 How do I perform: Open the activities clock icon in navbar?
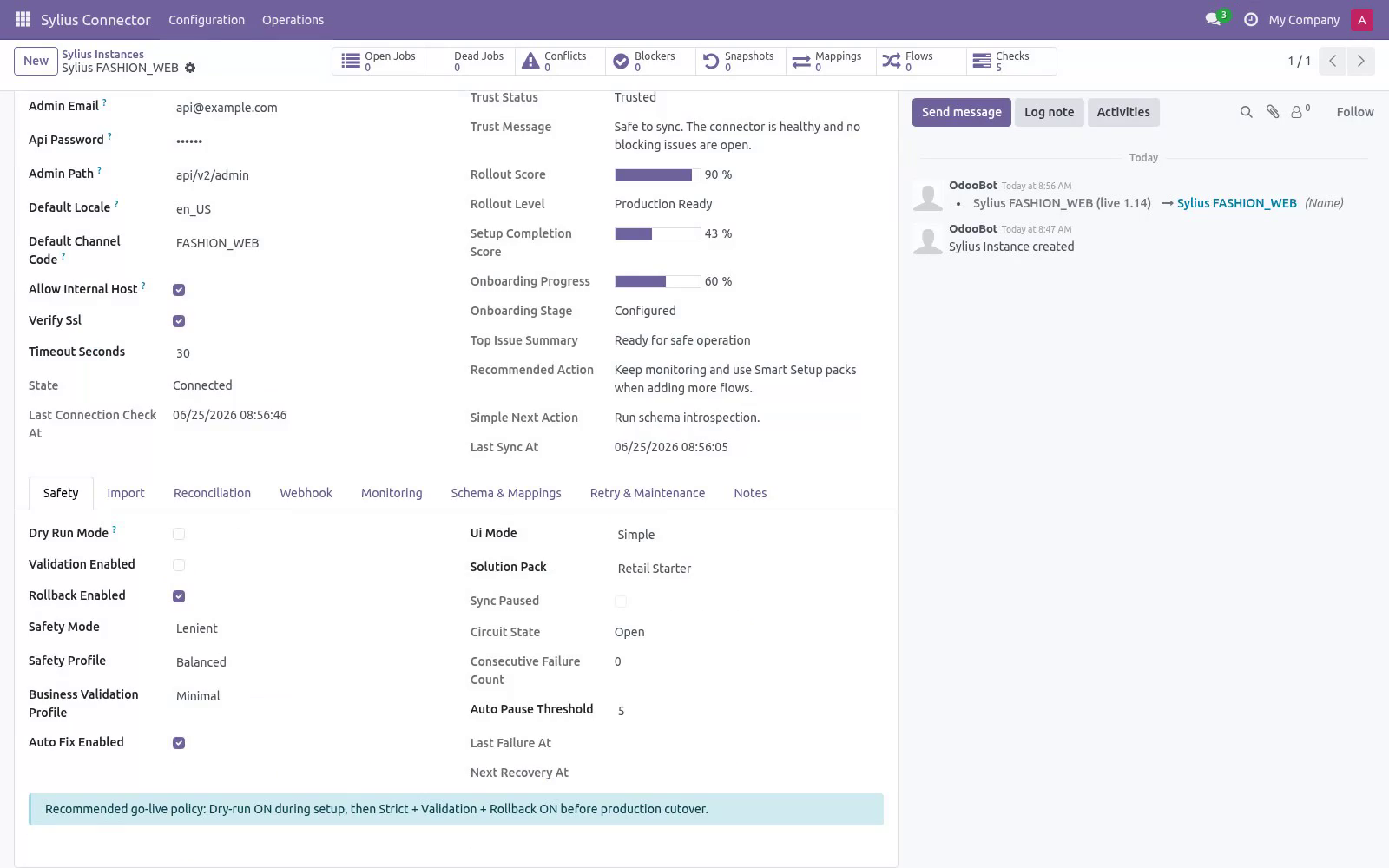click(1251, 20)
